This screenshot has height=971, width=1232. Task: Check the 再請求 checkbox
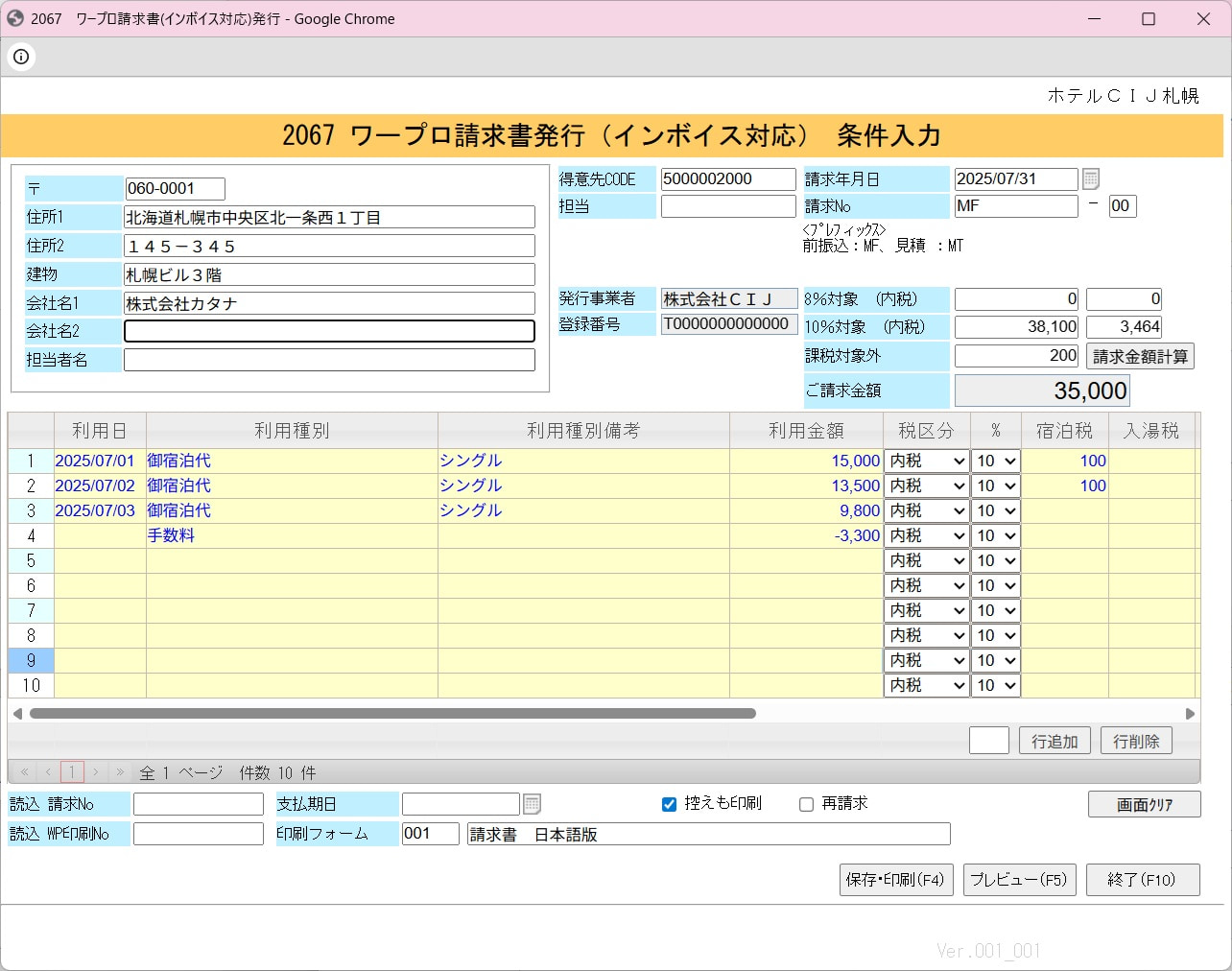pos(807,804)
